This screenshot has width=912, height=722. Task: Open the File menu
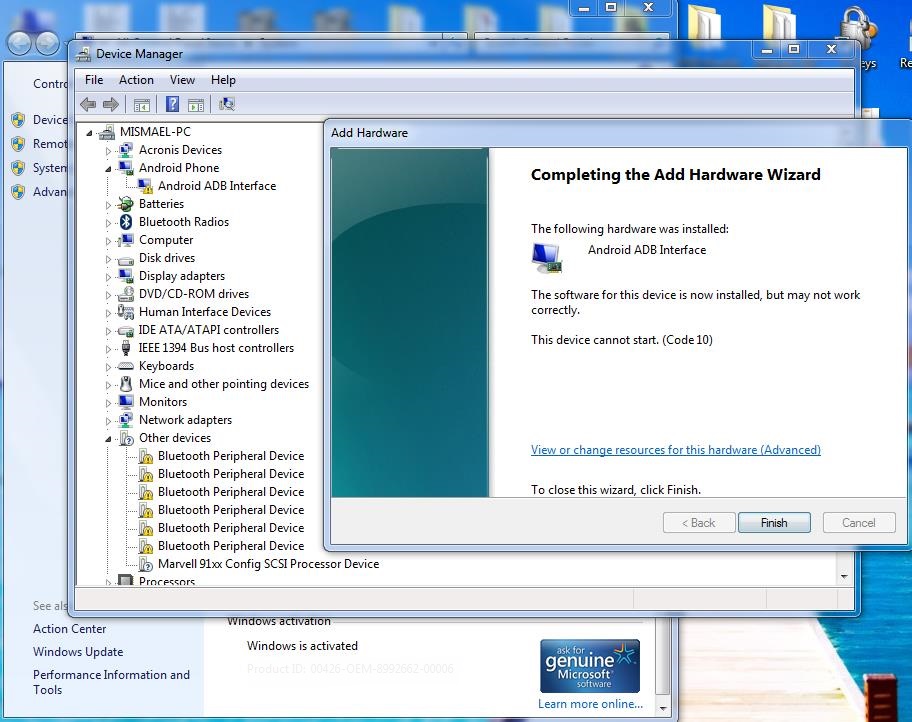94,80
